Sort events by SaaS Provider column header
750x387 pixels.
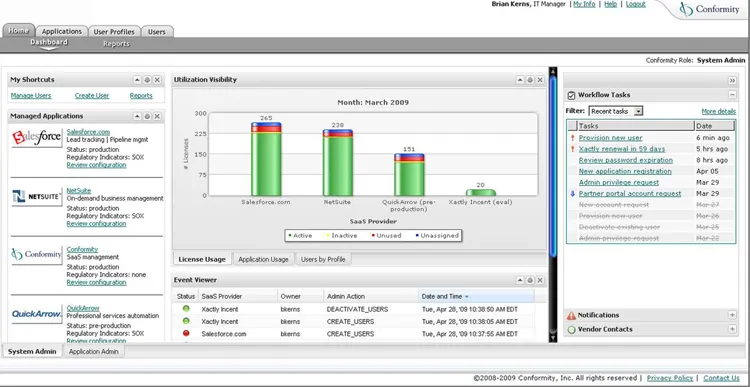click(238, 297)
